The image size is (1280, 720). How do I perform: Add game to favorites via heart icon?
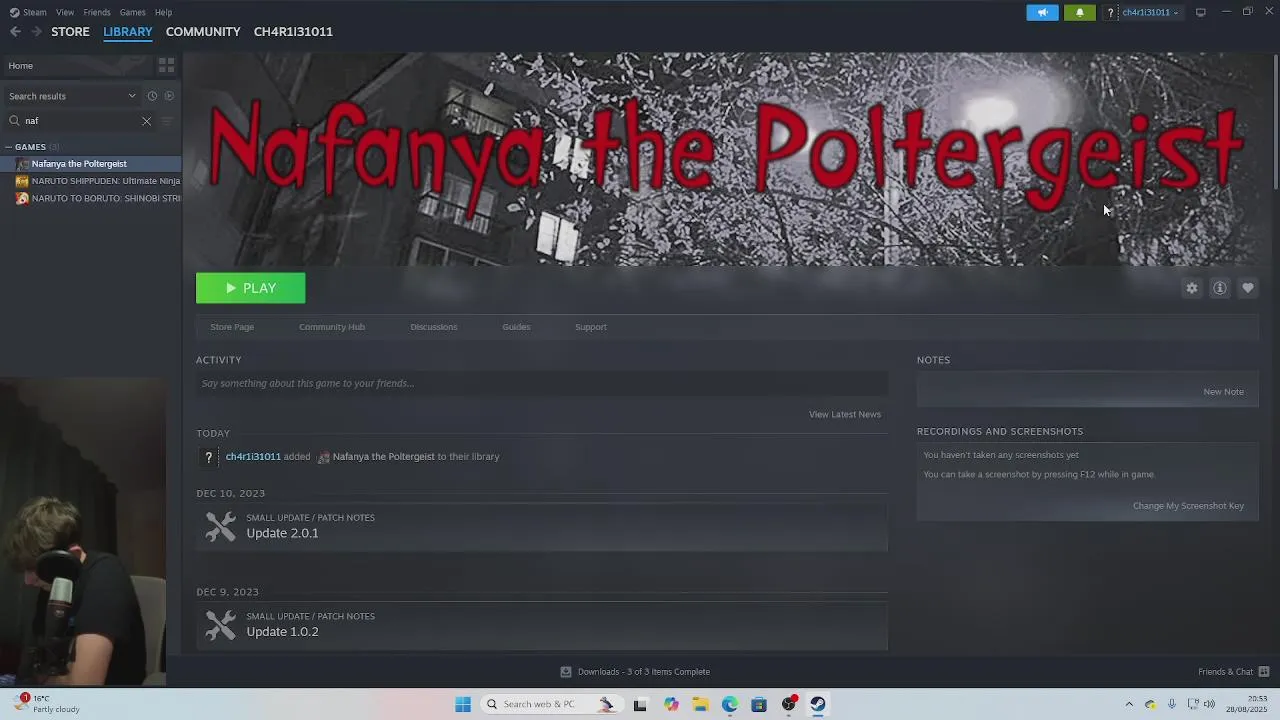[x=1248, y=288]
